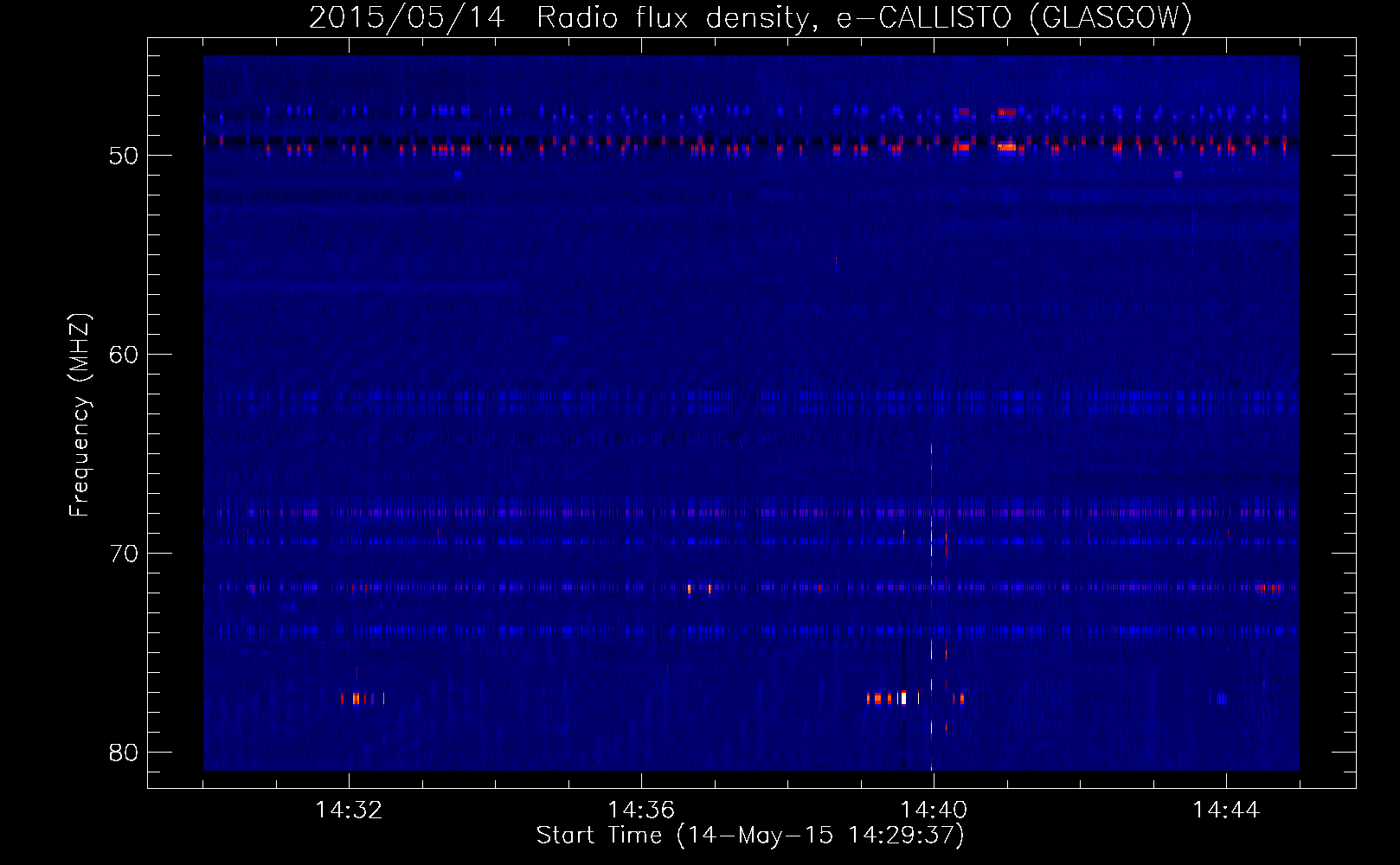1400x865 pixels.
Task: Click the time tick label "14:40"
Action: (934, 810)
